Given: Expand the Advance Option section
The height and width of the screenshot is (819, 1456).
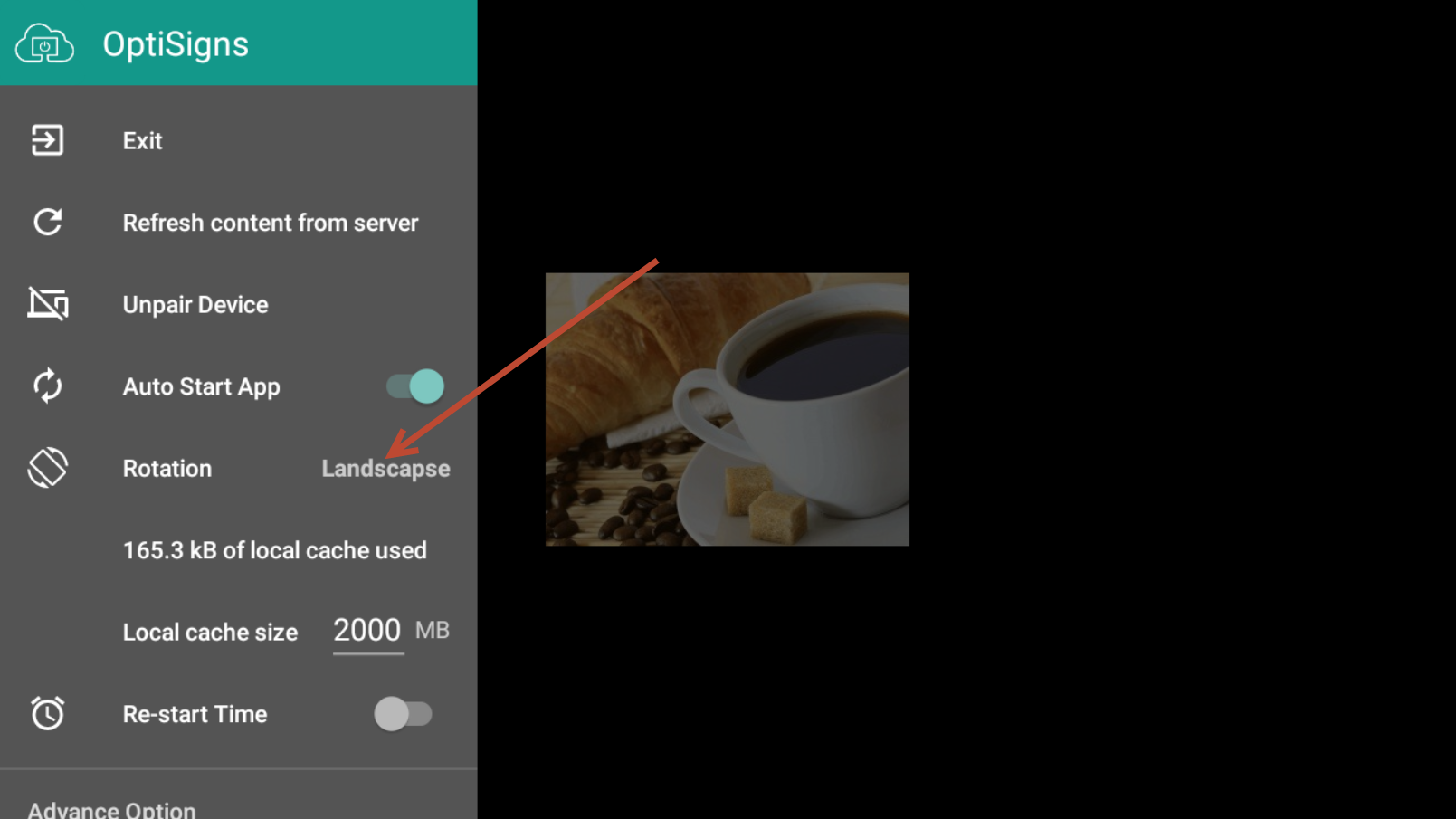Looking at the screenshot, I should point(111,809).
